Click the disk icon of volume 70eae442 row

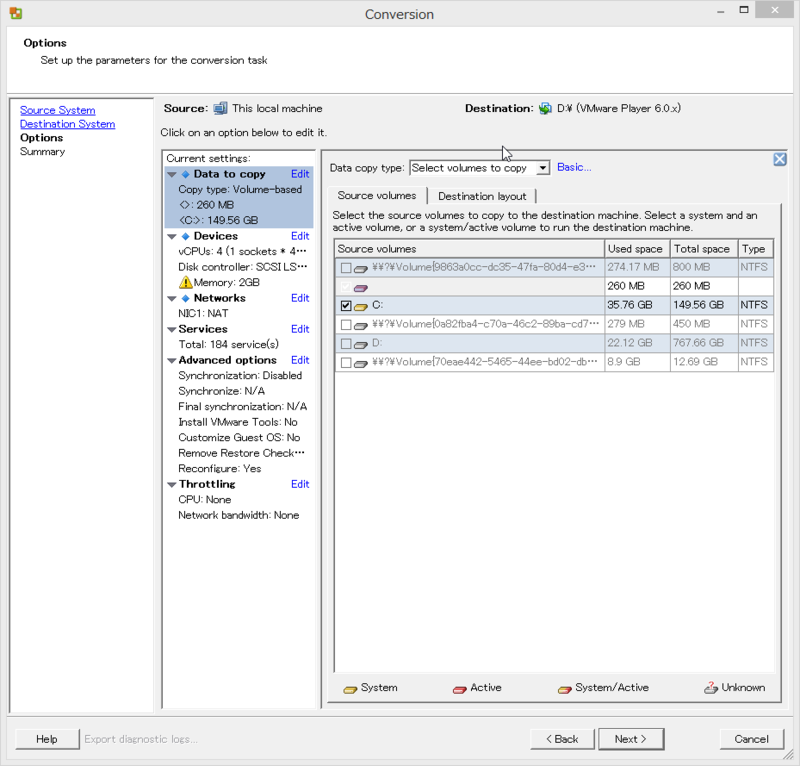click(361, 363)
